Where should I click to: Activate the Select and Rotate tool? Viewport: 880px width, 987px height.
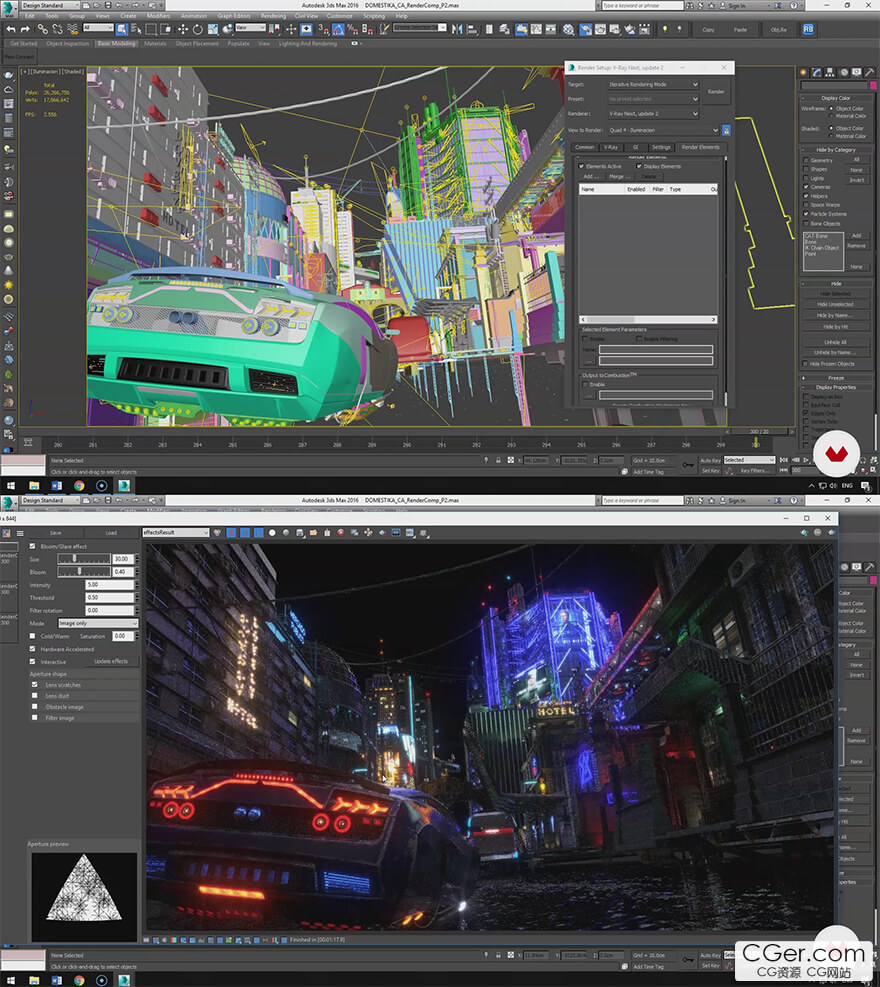click(x=198, y=29)
